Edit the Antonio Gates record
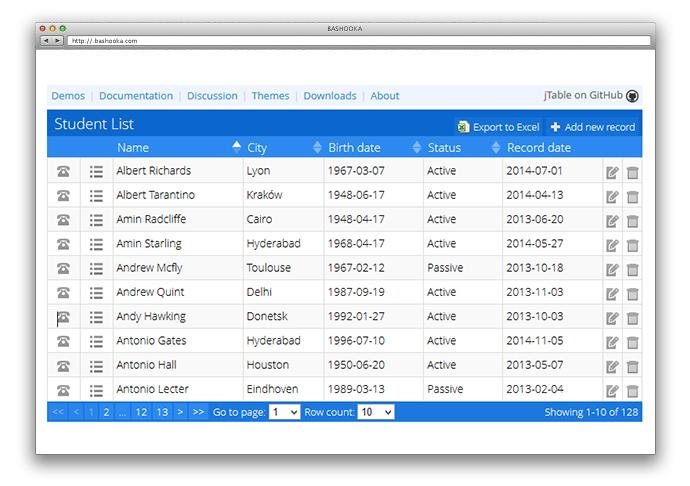The width and height of the screenshot is (690, 486). click(x=612, y=342)
